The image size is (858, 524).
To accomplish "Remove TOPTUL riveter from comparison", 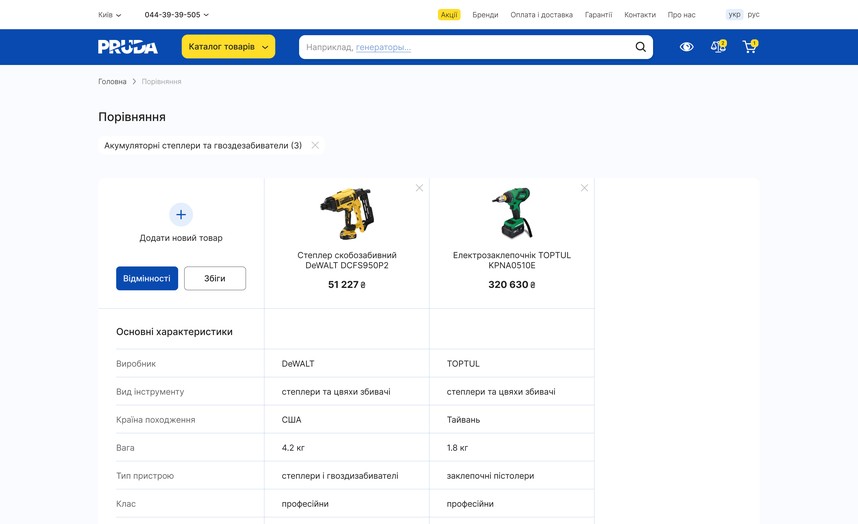I will coord(584,188).
